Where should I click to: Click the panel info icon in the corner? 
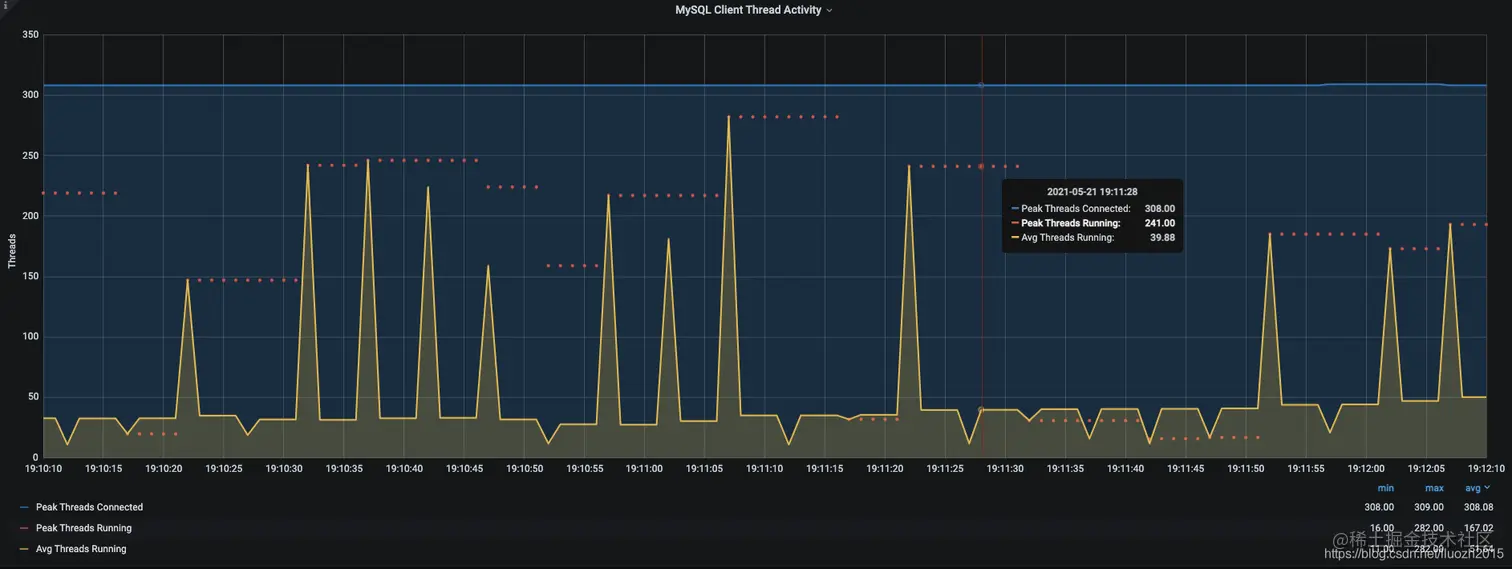4,4
